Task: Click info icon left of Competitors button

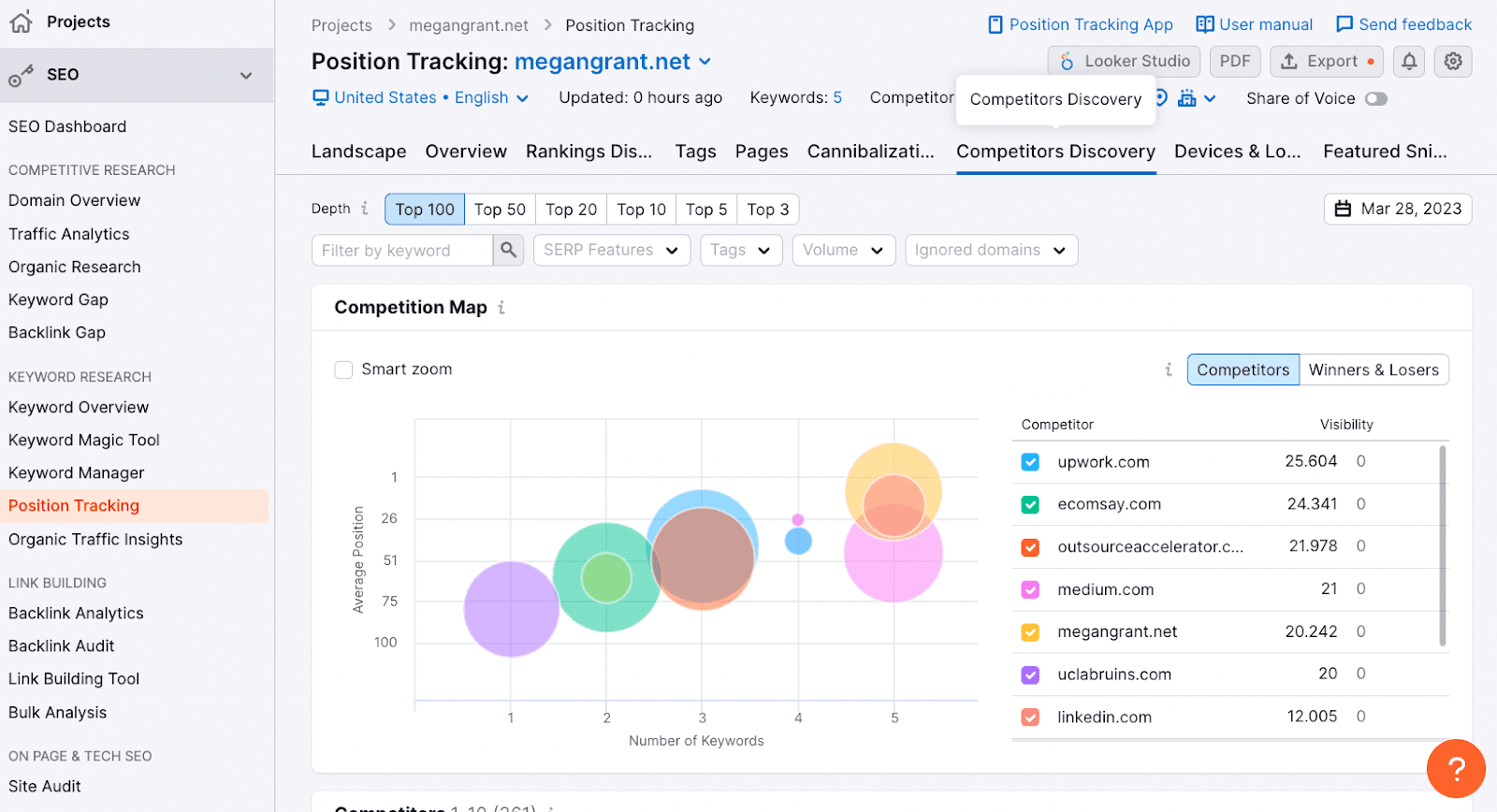Action: [1169, 370]
